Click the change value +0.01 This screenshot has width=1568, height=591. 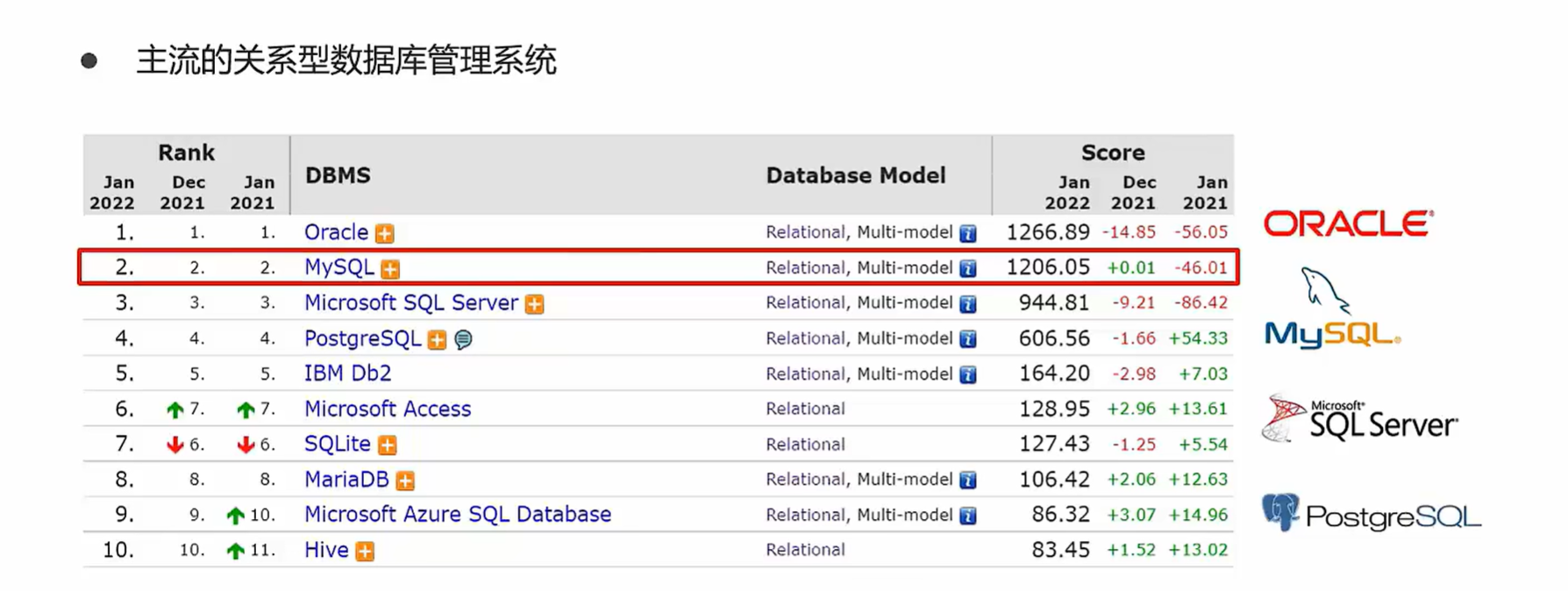pyautogui.click(x=1131, y=267)
